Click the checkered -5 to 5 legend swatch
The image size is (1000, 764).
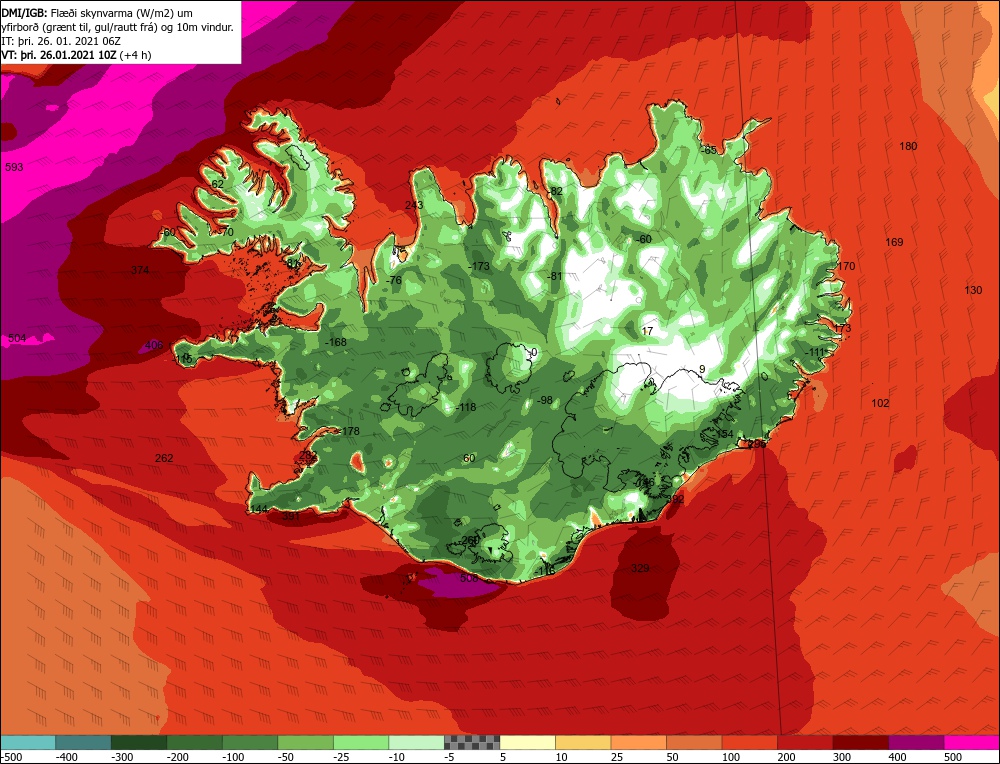tap(472, 742)
